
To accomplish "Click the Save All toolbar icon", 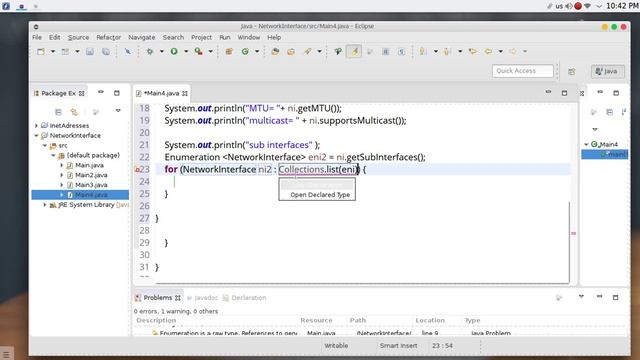I will coord(106,51).
